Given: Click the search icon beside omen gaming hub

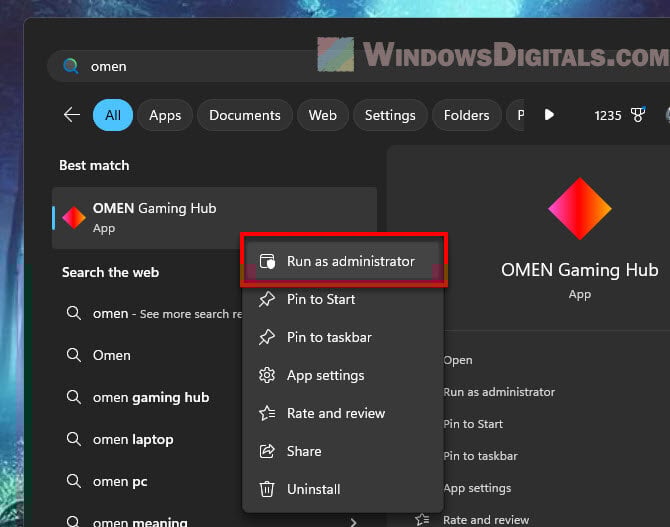Looking at the screenshot, I should click(x=73, y=397).
